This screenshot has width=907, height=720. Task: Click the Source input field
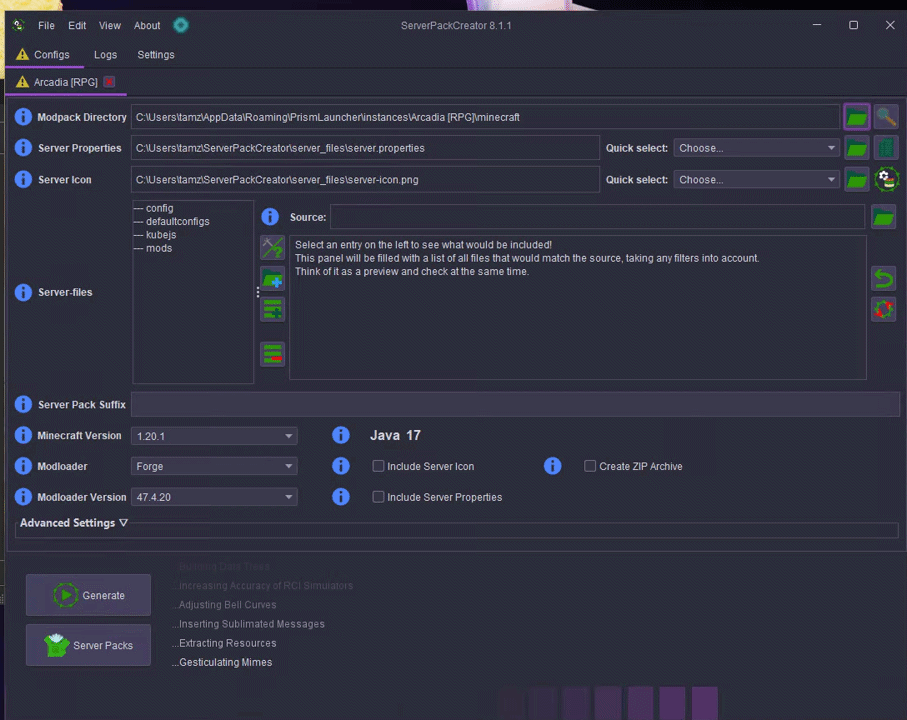pyautogui.click(x=598, y=217)
